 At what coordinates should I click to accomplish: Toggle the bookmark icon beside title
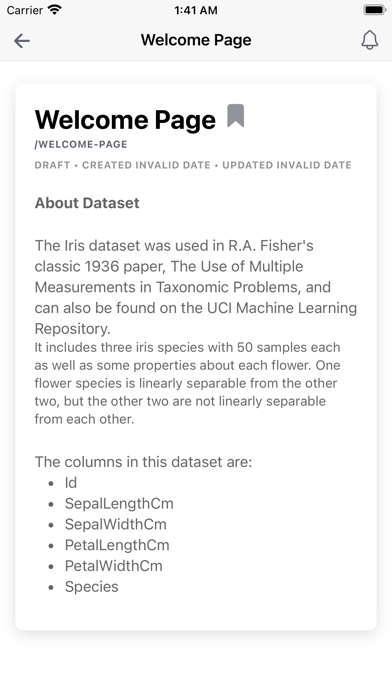[x=236, y=116]
